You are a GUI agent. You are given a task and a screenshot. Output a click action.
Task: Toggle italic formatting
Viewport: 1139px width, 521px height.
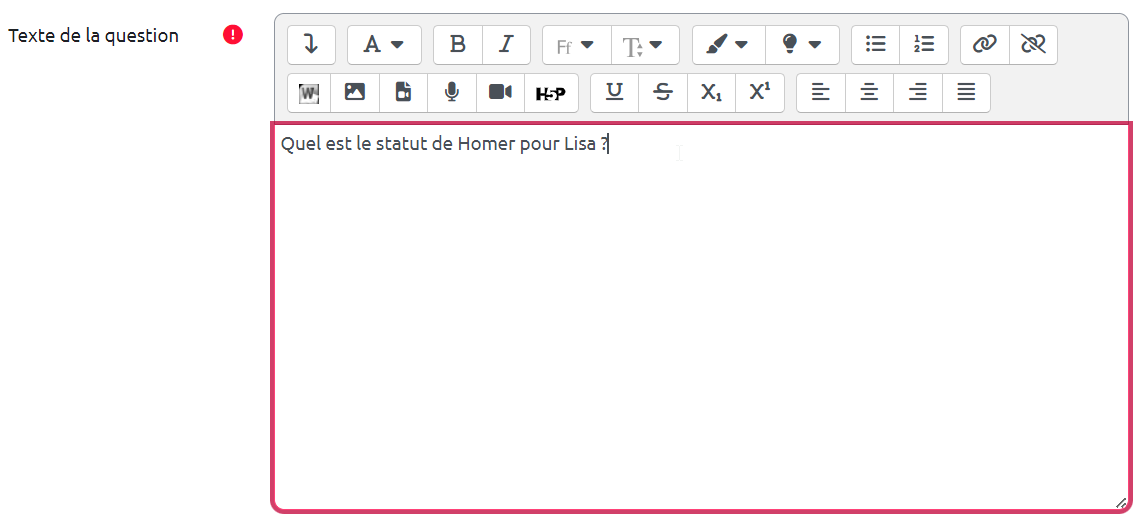click(507, 45)
